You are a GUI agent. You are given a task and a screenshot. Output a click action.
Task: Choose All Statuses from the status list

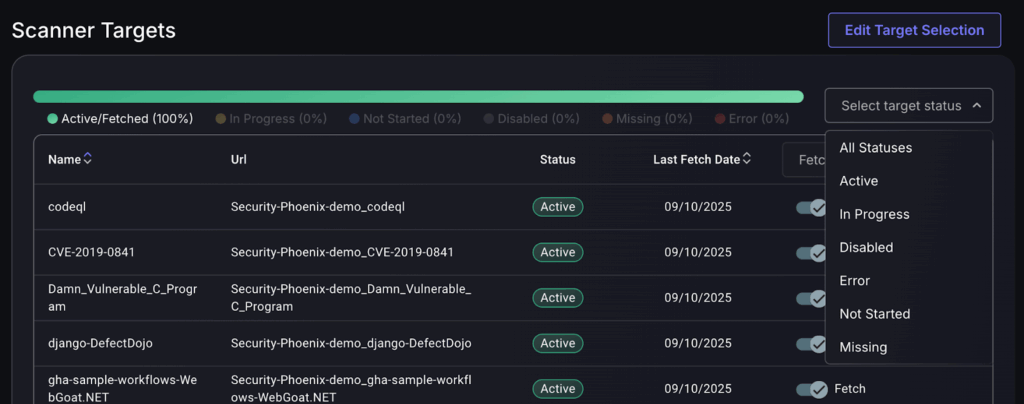pyautogui.click(x=875, y=148)
